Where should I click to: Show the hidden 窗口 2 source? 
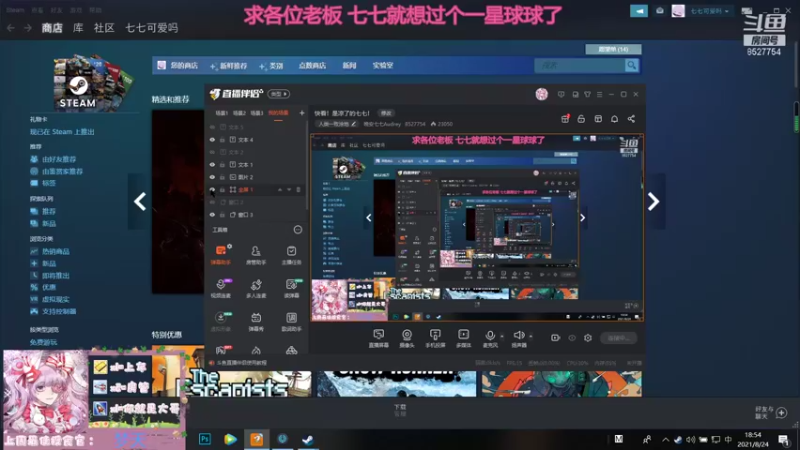212,202
